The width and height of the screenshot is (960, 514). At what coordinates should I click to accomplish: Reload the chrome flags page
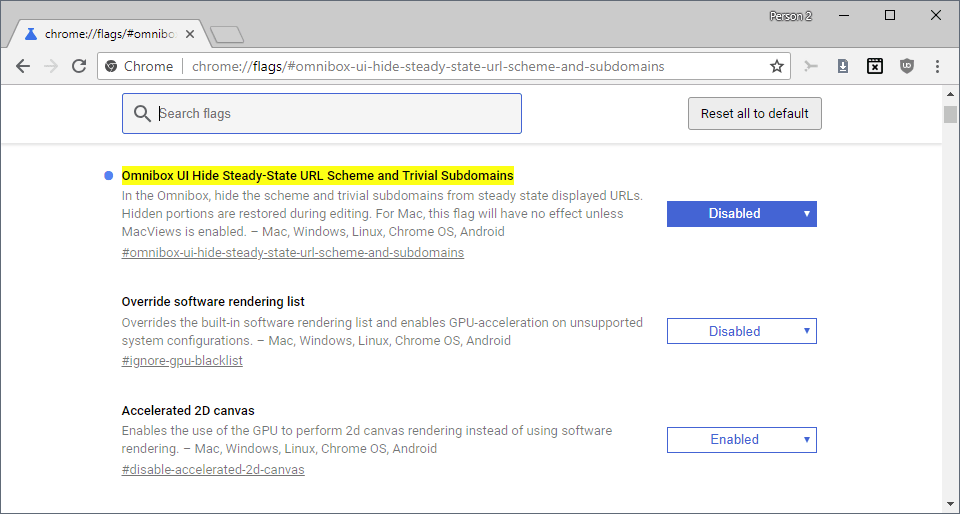point(79,66)
